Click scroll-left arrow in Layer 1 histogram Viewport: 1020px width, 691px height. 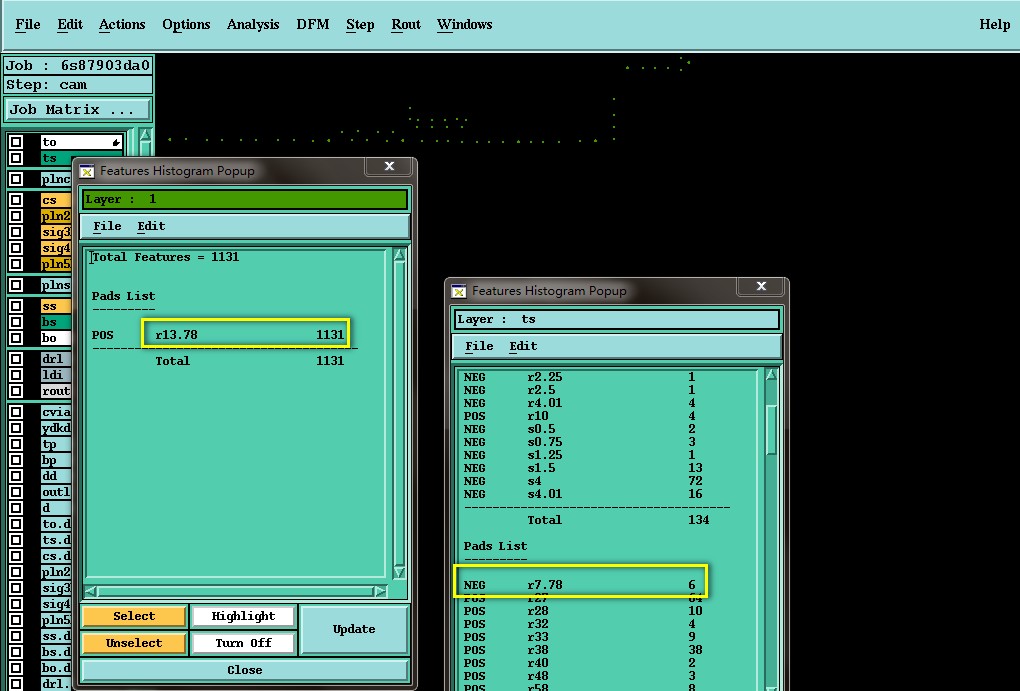pos(92,592)
